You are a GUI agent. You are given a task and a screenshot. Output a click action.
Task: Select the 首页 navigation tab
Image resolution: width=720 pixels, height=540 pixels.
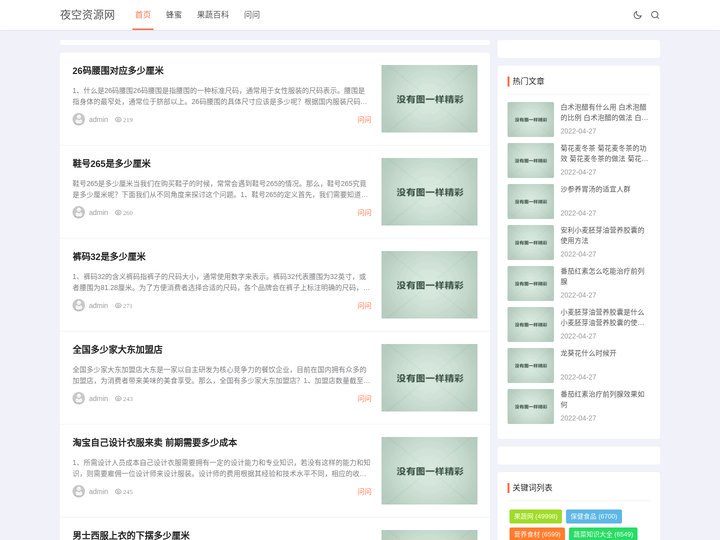click(143, 15)
